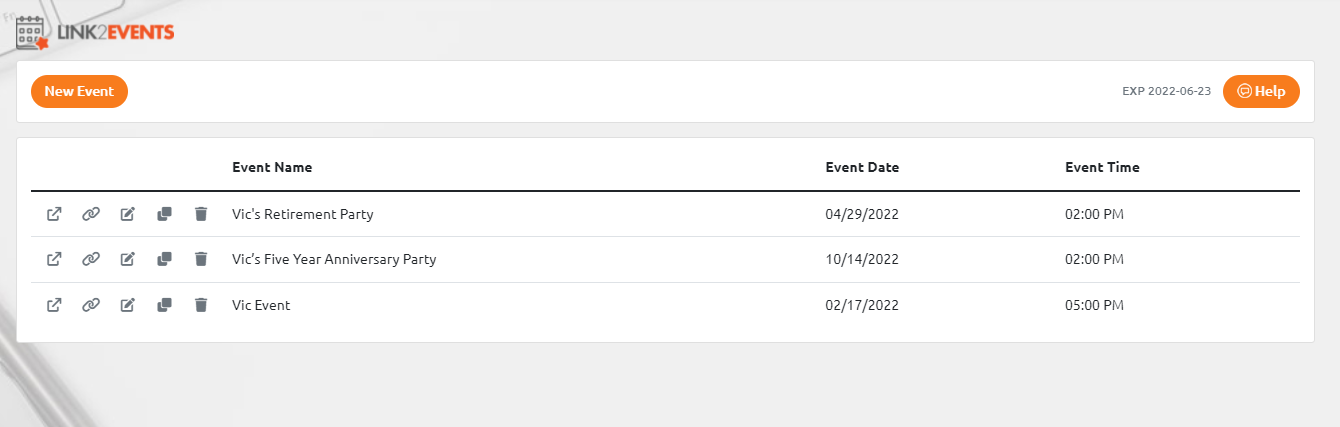Click the Link2Events logo
Image resolution: width=1340 pixels, height=427 pixels.
tap(96, 33)
